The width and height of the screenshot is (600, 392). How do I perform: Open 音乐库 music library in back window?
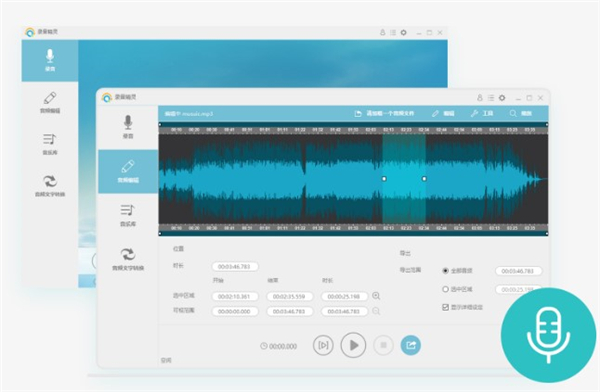(x=50, y=144)
